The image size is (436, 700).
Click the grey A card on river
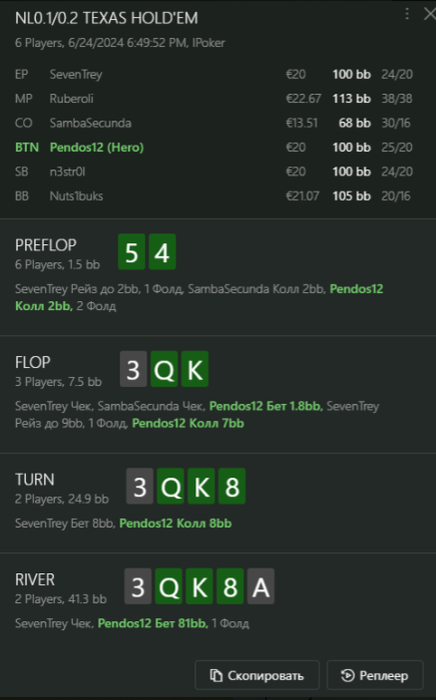261,586
